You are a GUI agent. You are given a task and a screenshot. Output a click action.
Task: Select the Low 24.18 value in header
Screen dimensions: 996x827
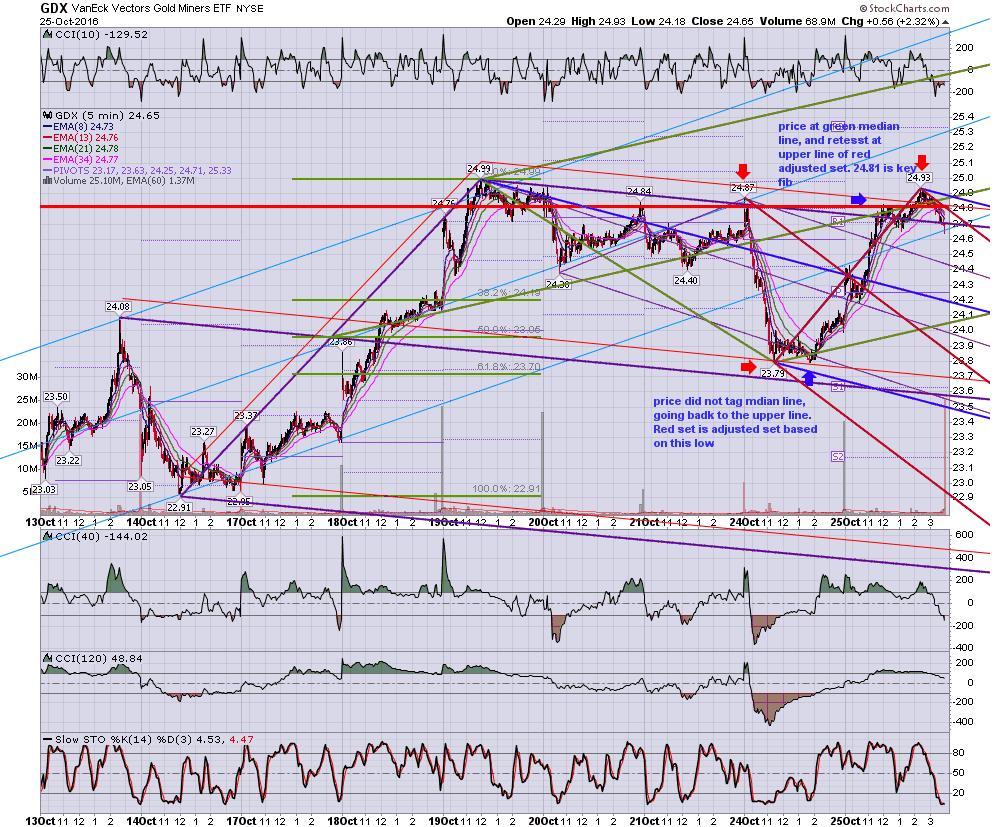point(658,22)
